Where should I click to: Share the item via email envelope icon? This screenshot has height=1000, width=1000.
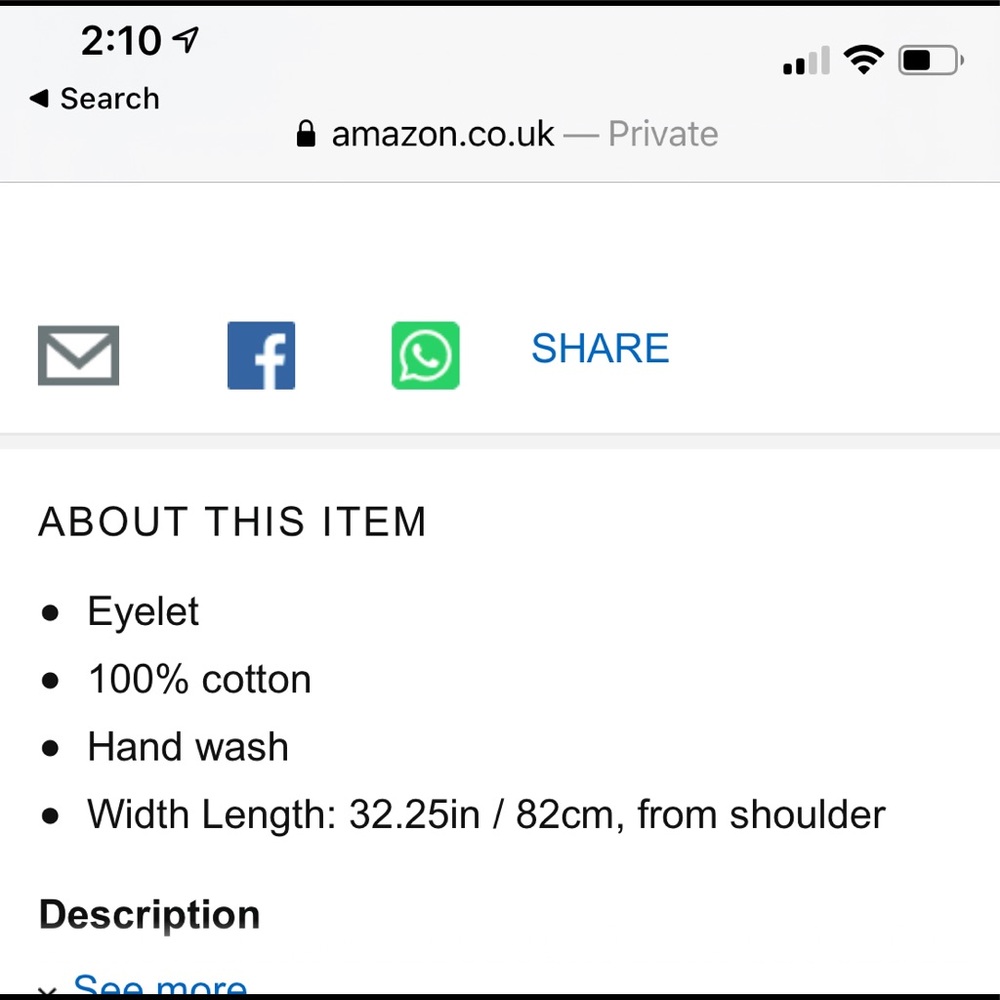click(78, 355)
